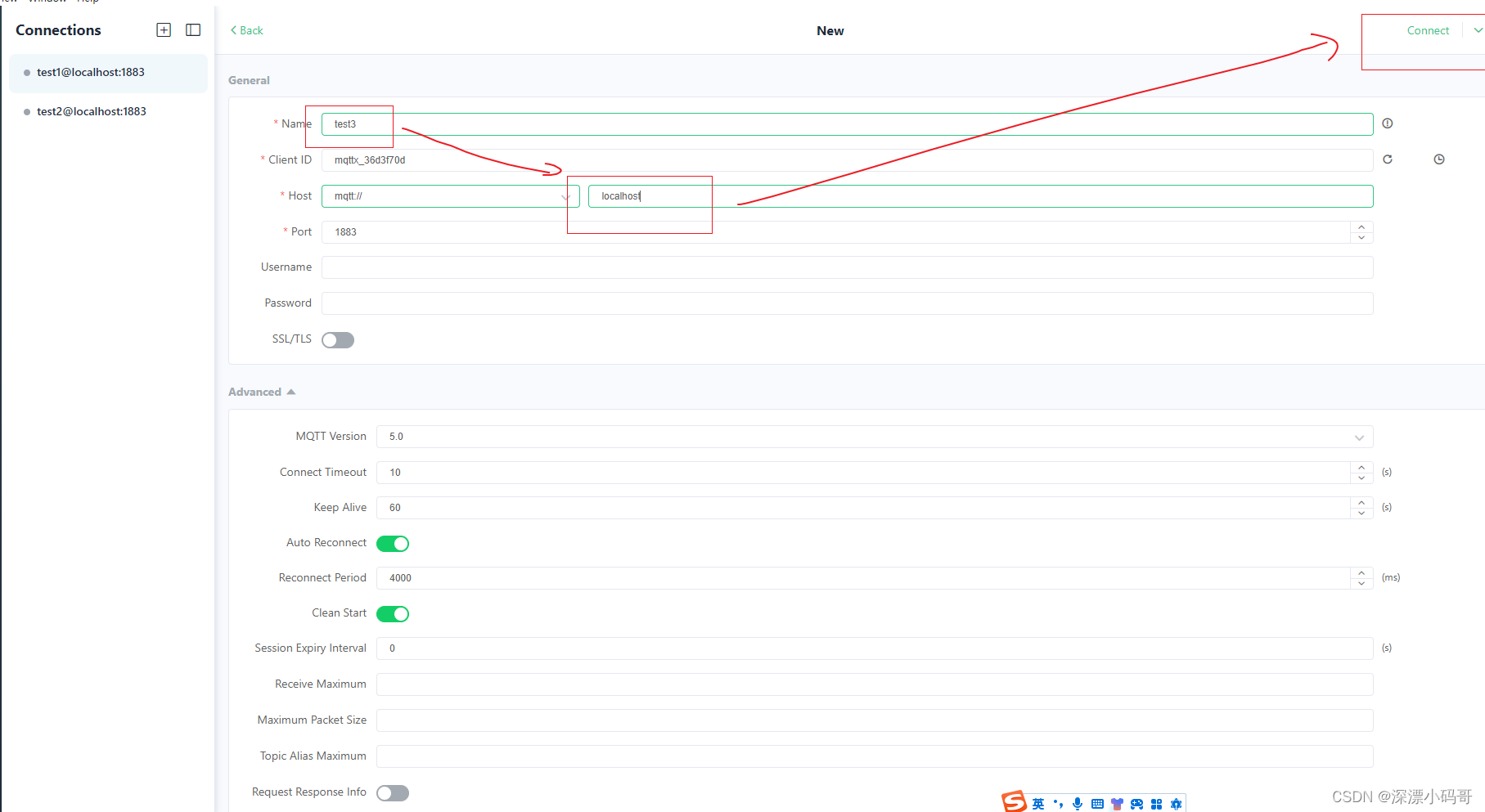Collapse the Advanced section
The height and width of the screenshot is (812, 1485).
tap(290, 391)
